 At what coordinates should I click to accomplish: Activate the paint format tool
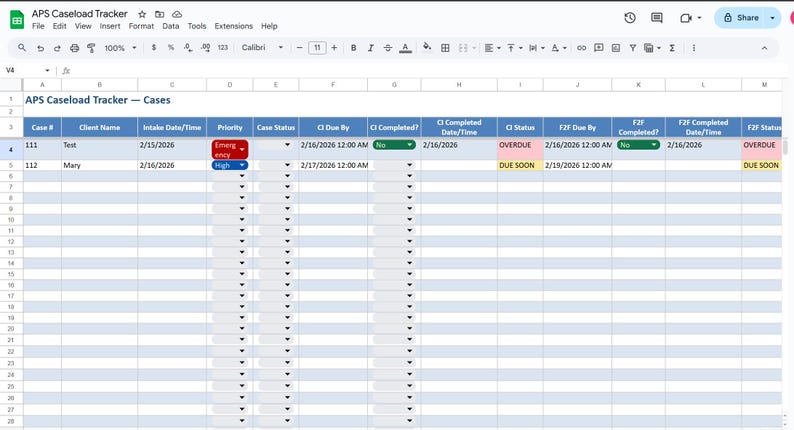91,48
